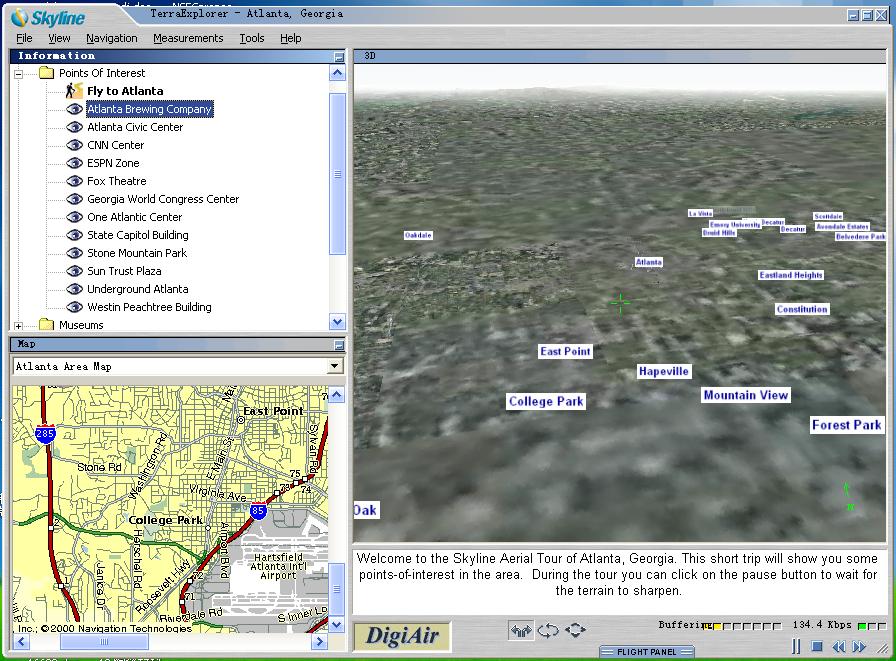Click the Information tree scroll down arrow
This screenshot has width=896, height=661.
pos(338,322)
